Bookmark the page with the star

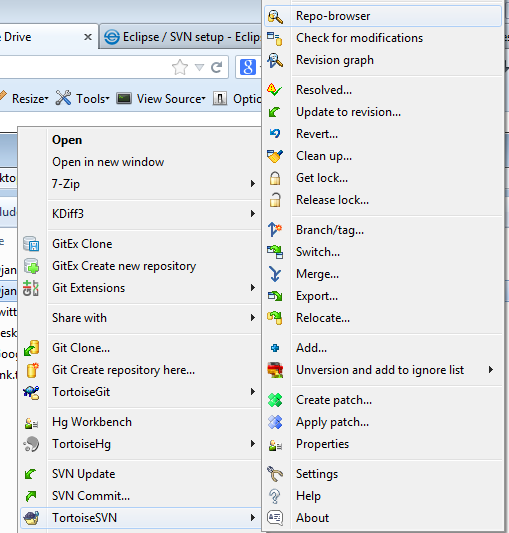180,67
